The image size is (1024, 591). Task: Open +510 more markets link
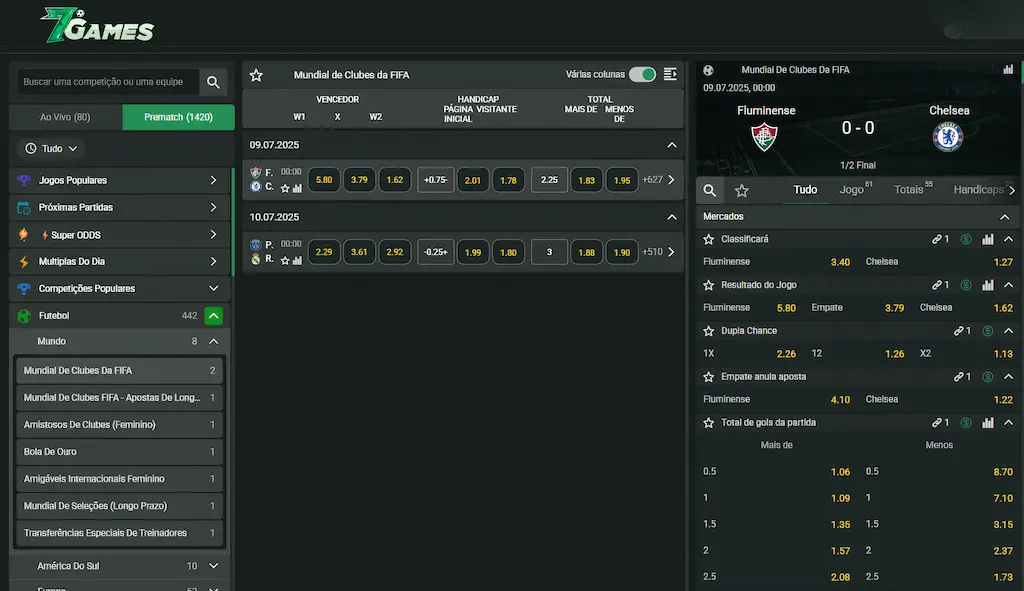(x=658, y=251)
